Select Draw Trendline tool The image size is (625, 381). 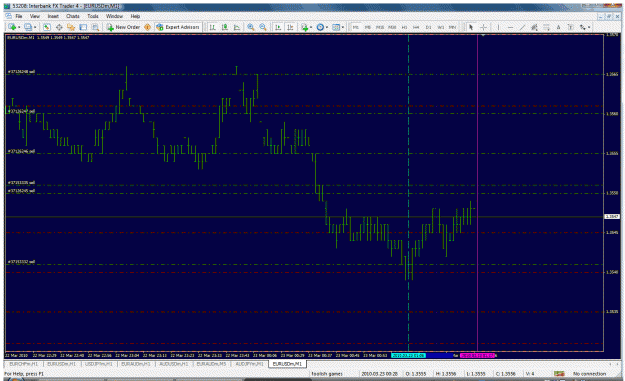tap(522, 27)
